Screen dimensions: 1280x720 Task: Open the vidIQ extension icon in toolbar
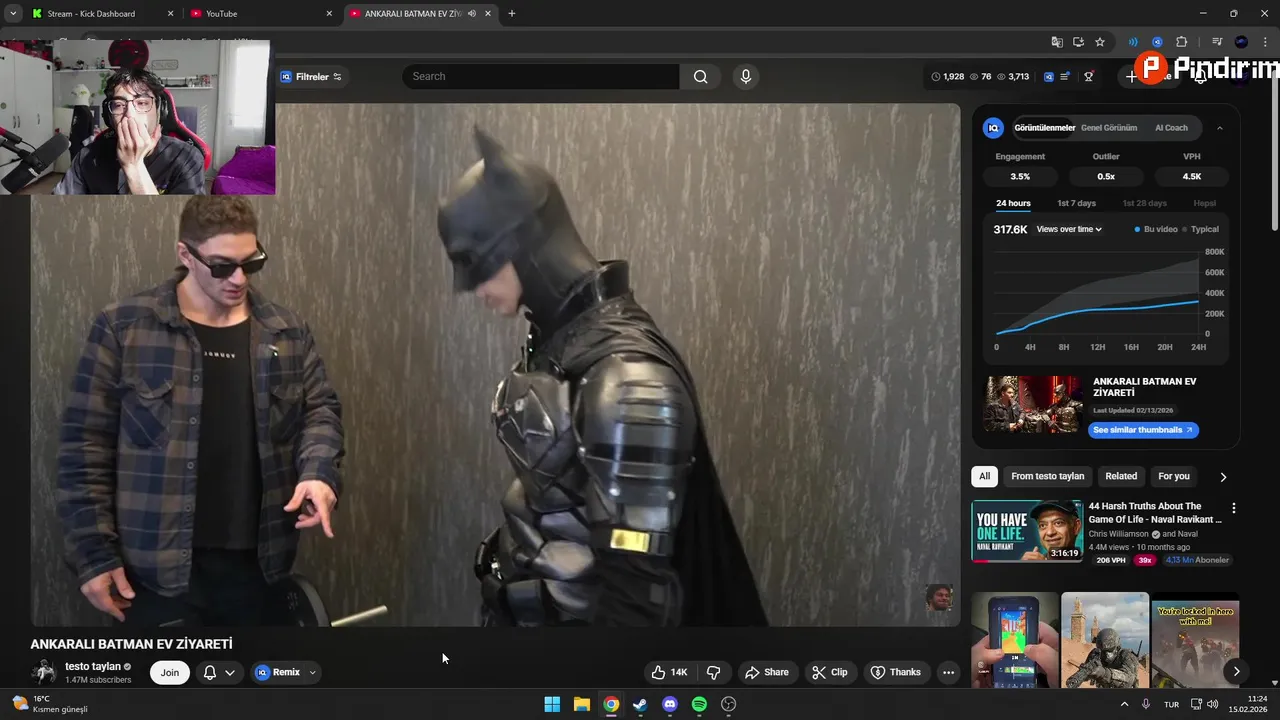(1157, 42)
